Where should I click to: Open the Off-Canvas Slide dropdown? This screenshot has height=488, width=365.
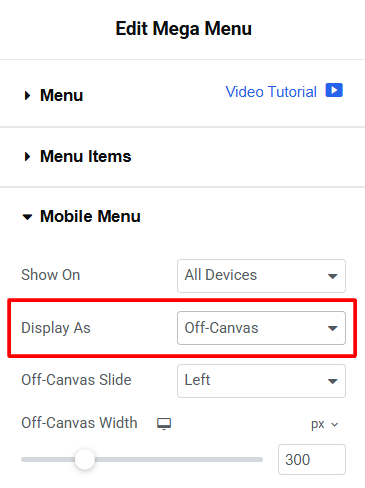point(261,381)
